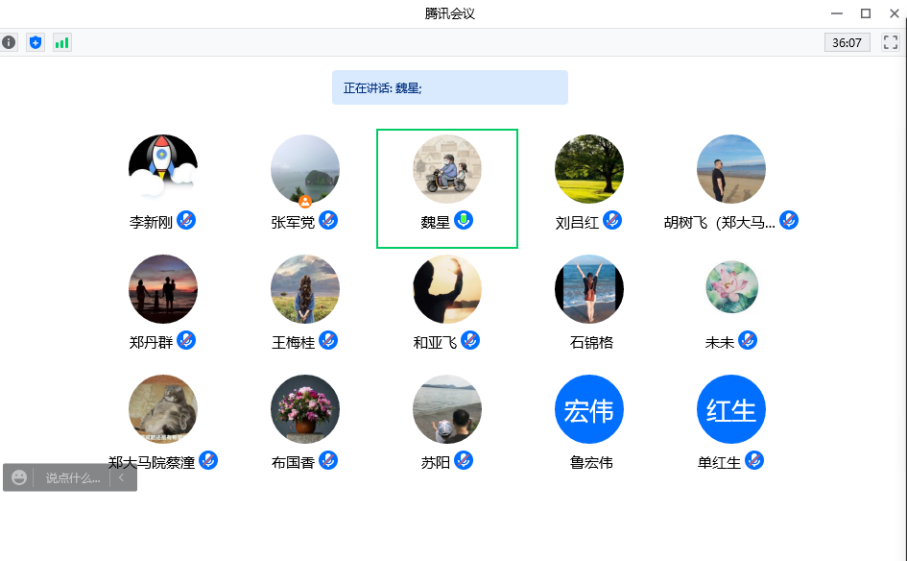Type a message in 说点什么 field
907x561 pixels.
[x=72, y=478]
